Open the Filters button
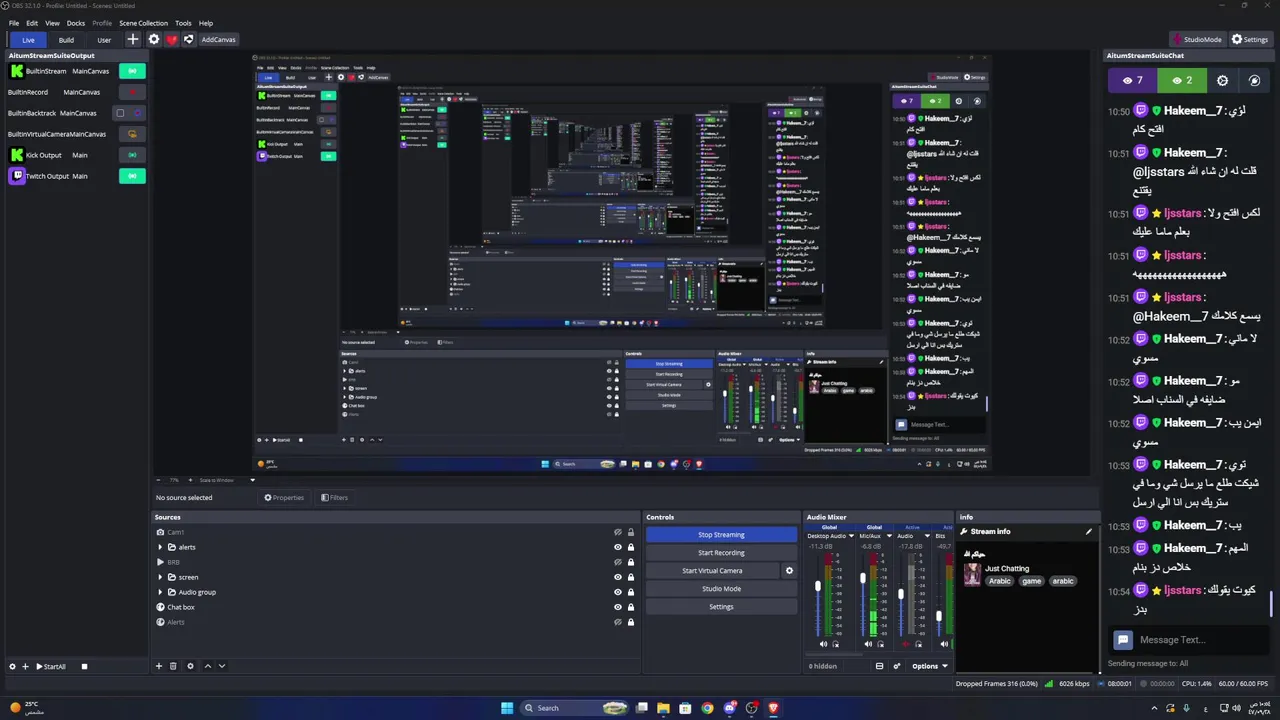 click(334, 497)
